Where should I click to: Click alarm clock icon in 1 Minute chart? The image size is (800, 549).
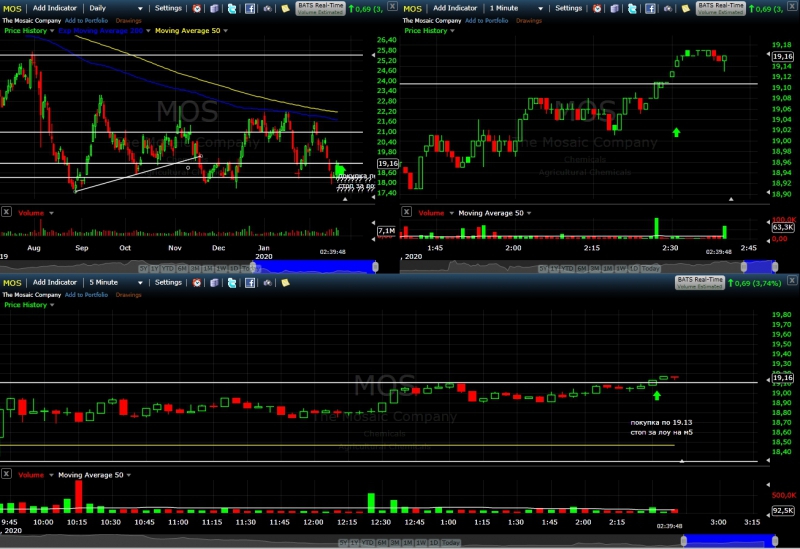(597, 9)
